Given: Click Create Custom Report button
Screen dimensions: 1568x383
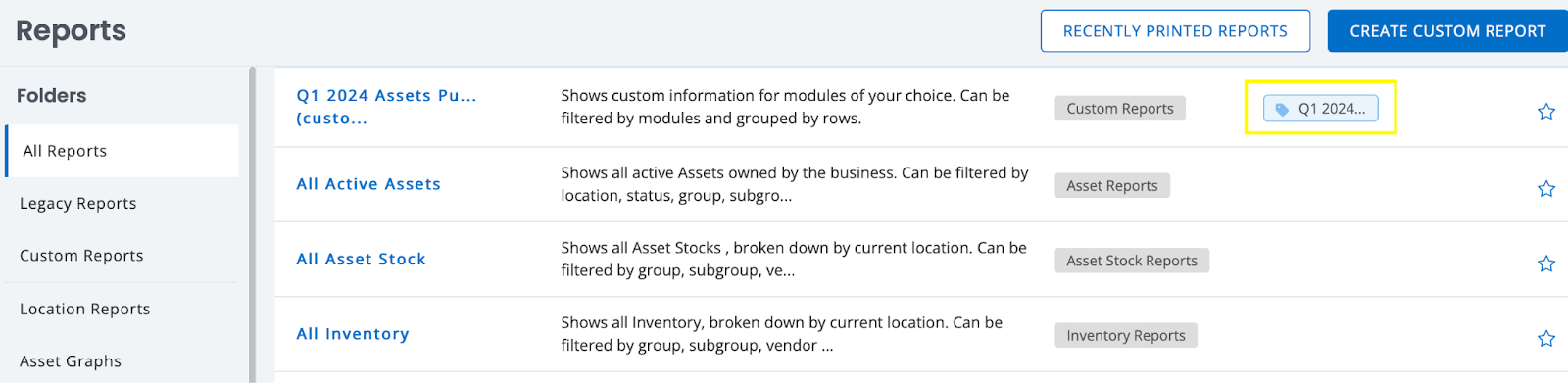Looking at the screenshot, I should click(1447, 31).
